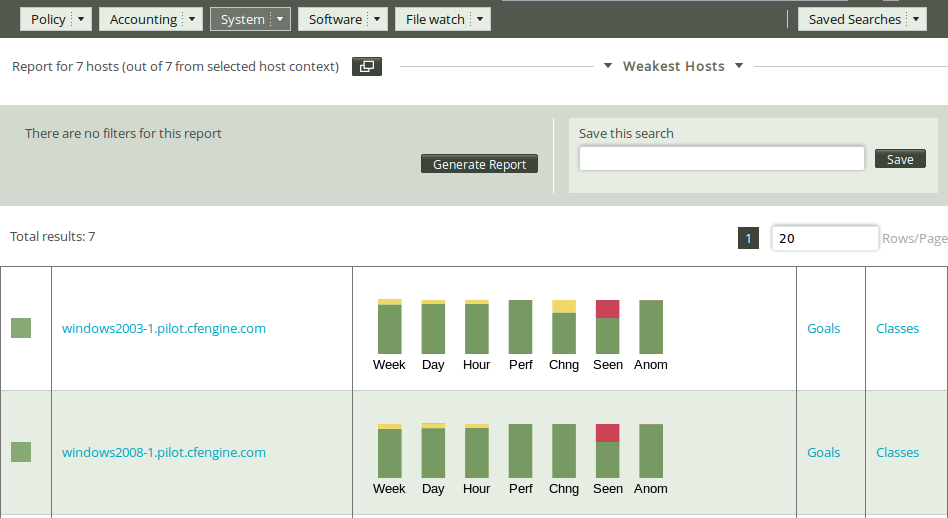Open Goals for windows2008-1 host
The height and width of the screenshot is (518, 948).
coord(823,452)
